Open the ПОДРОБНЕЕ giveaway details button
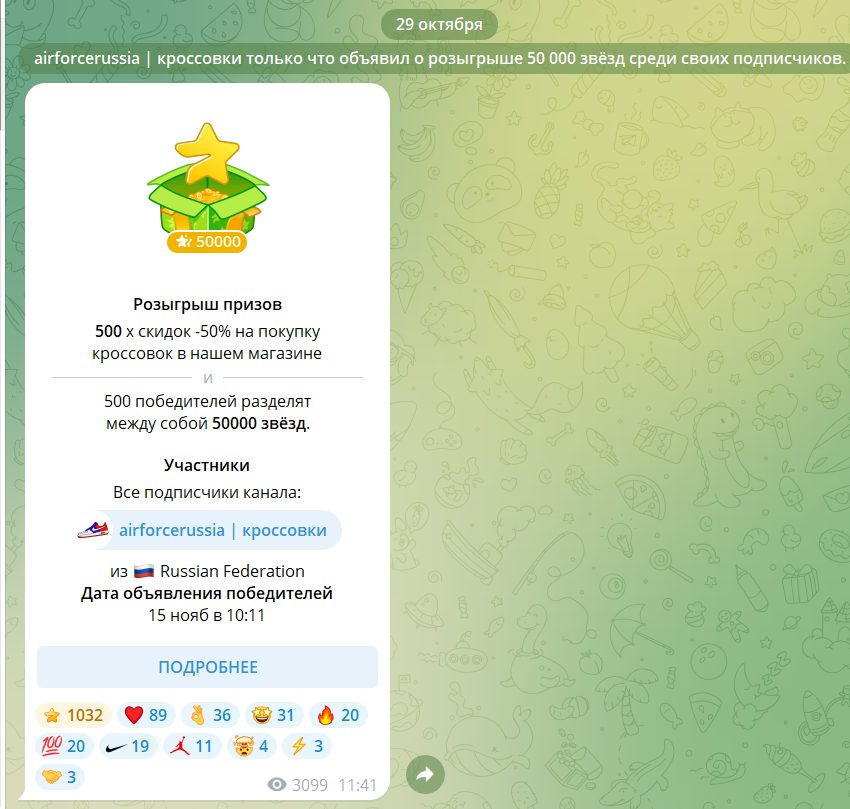 click(x=208, y=667)
